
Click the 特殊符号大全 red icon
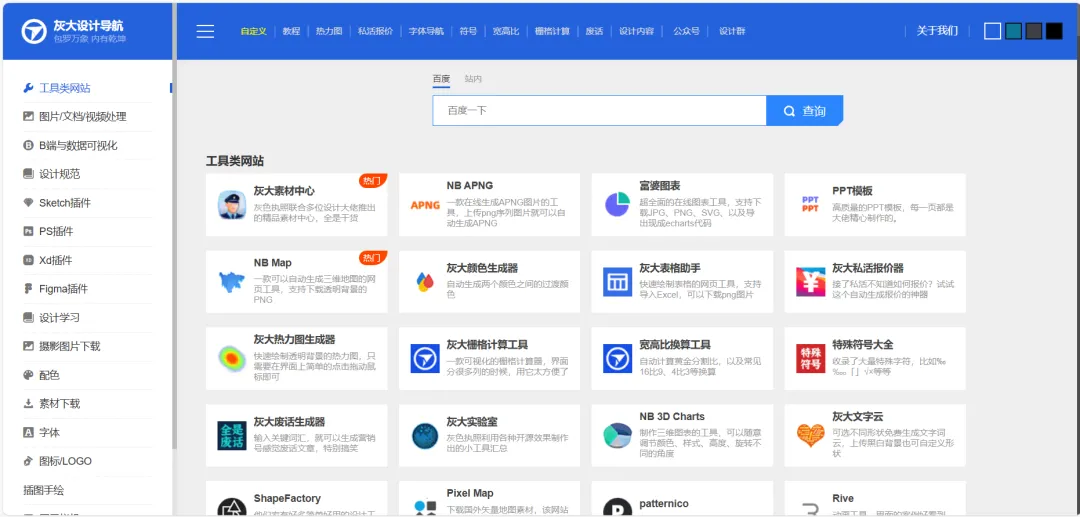(x=811, y=359)
